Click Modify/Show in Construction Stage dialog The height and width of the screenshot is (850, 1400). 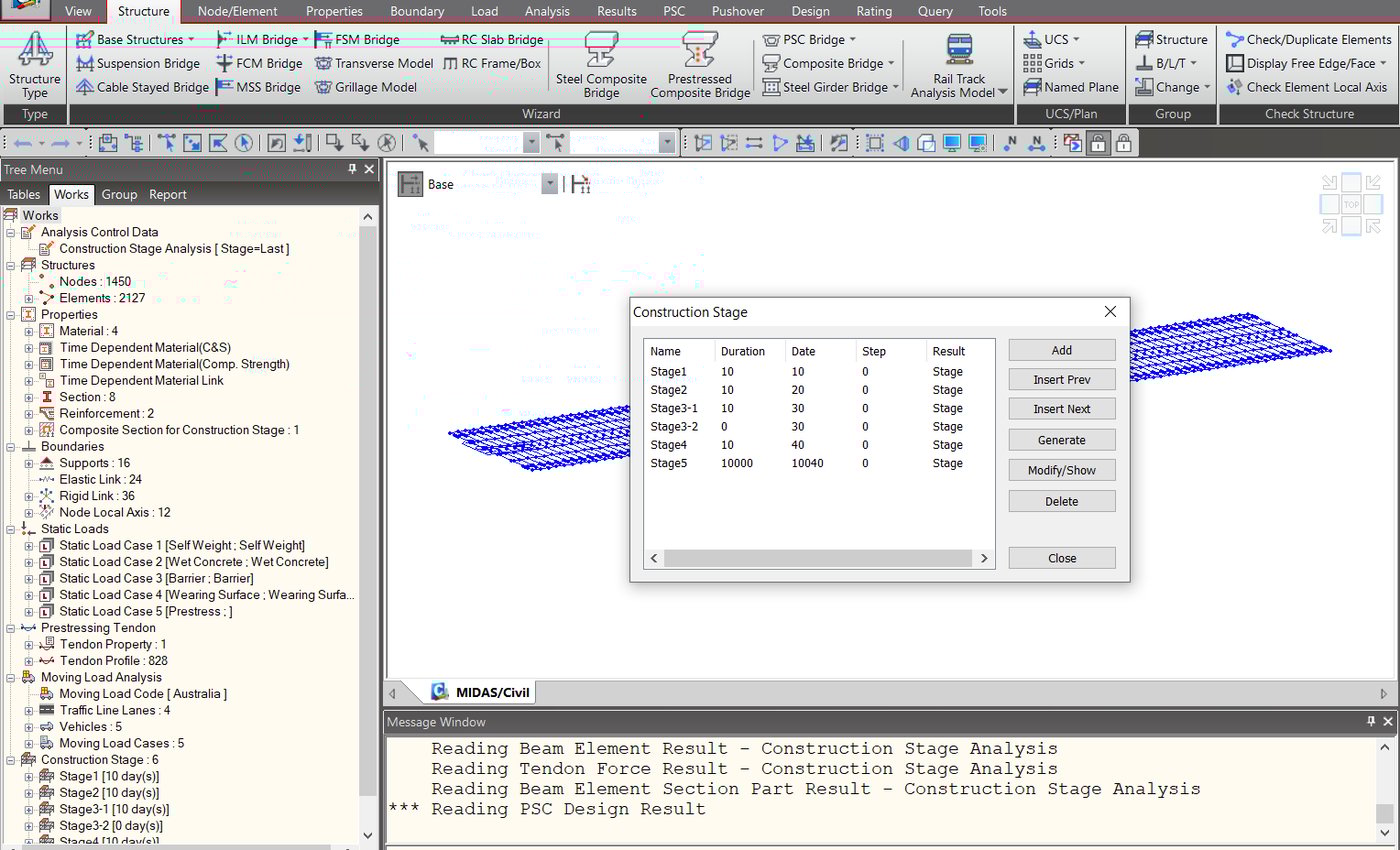[x=1061, y=470]
